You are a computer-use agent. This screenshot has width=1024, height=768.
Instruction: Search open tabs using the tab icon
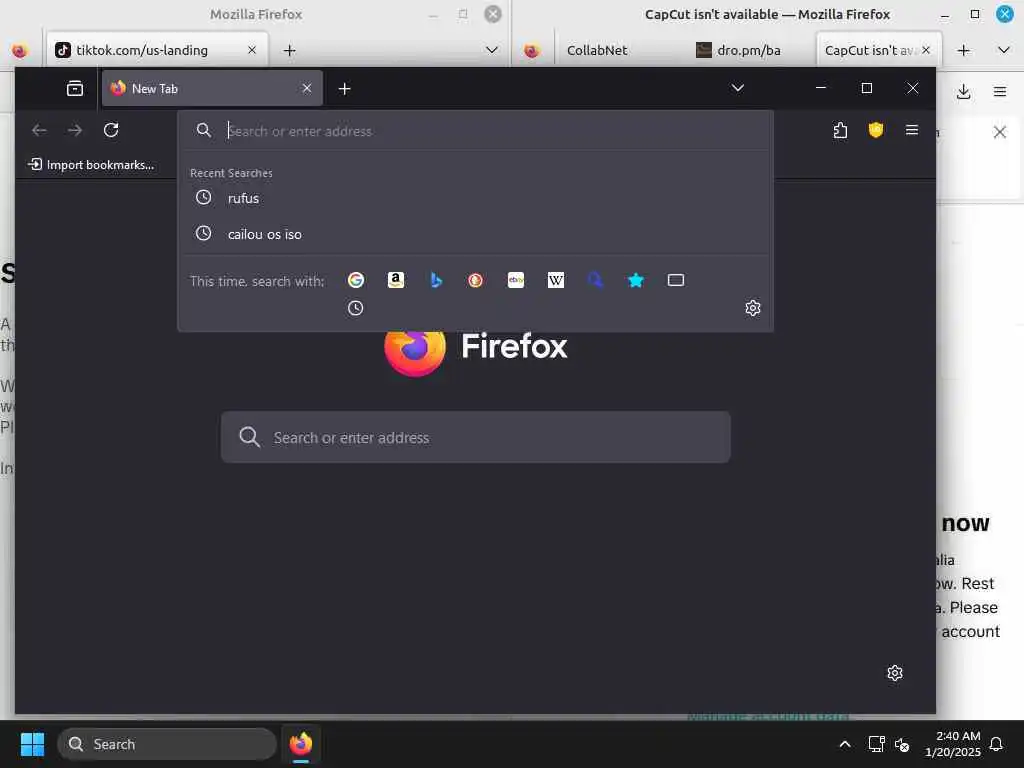click(x=676, y=280)
